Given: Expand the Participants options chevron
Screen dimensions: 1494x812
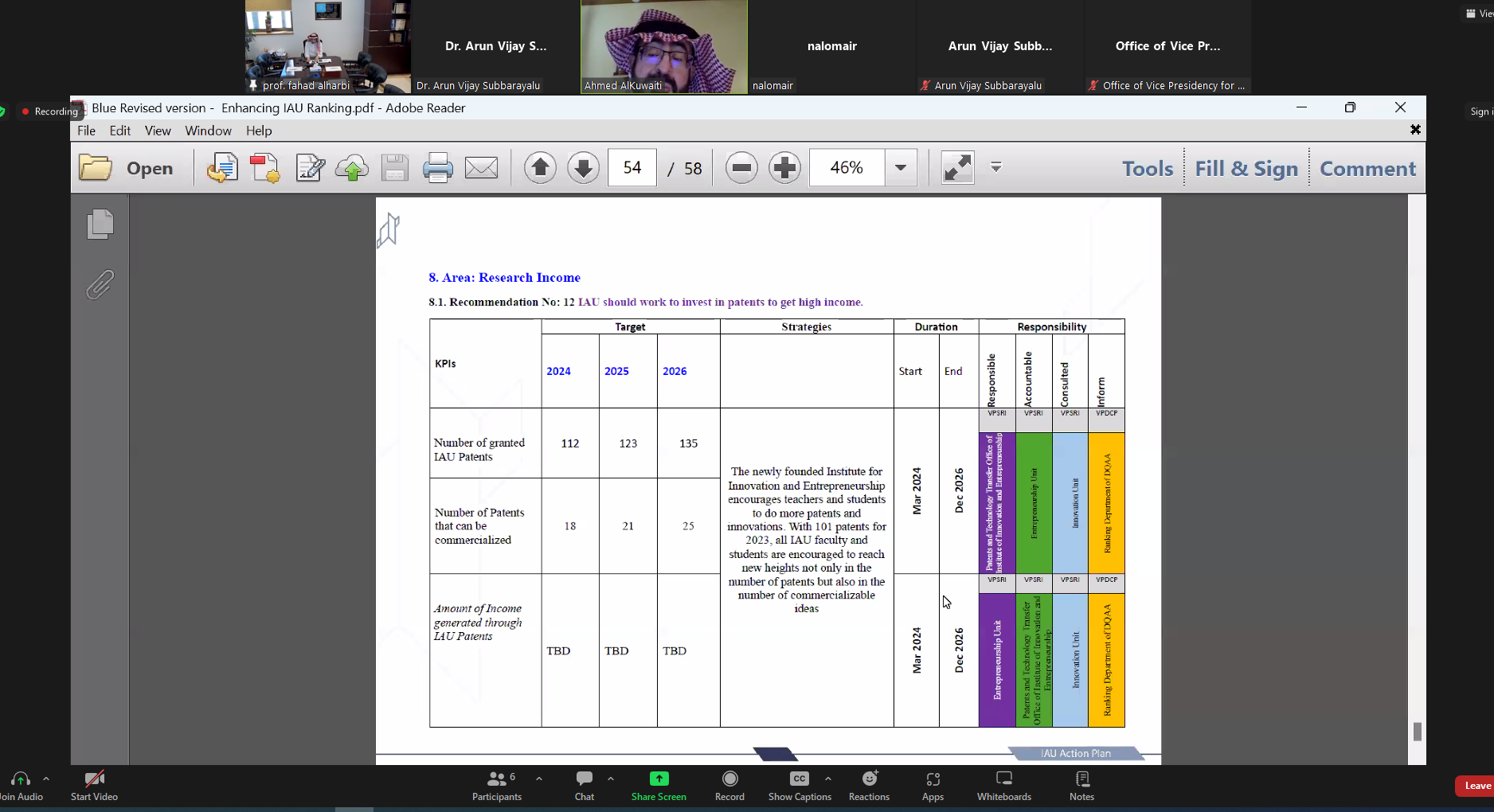Looking at the screenshot, I should pos(539,779).
